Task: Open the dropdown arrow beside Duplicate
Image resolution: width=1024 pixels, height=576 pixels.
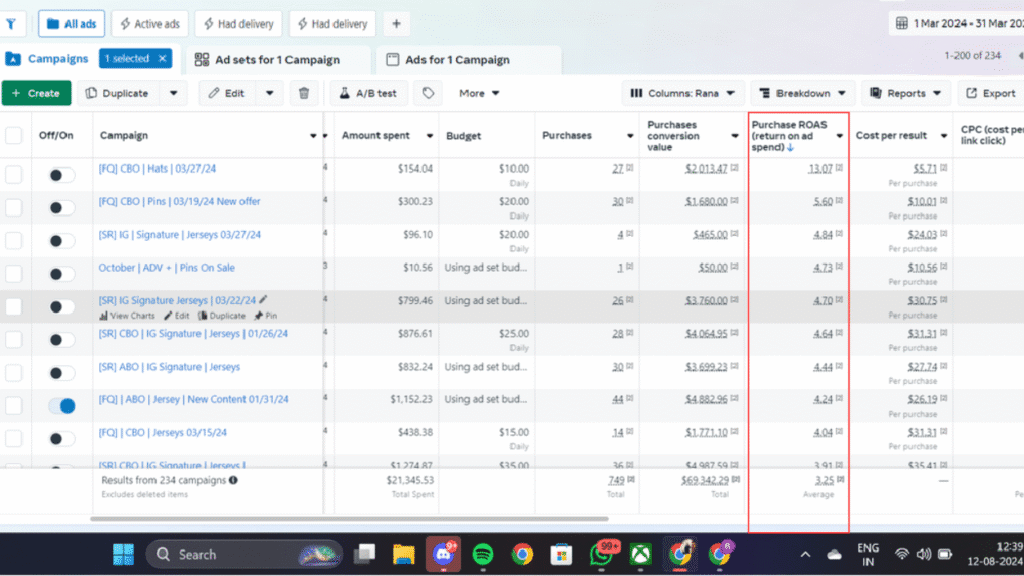Action: (x=174, y=93)
